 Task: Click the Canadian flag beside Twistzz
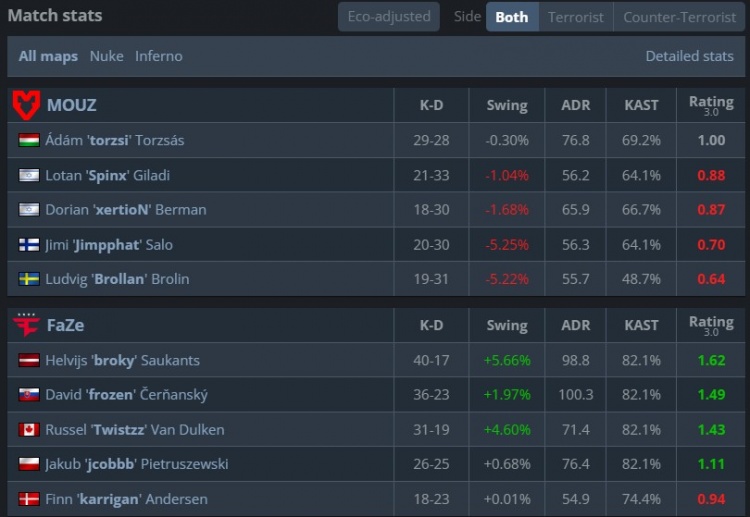29,430
